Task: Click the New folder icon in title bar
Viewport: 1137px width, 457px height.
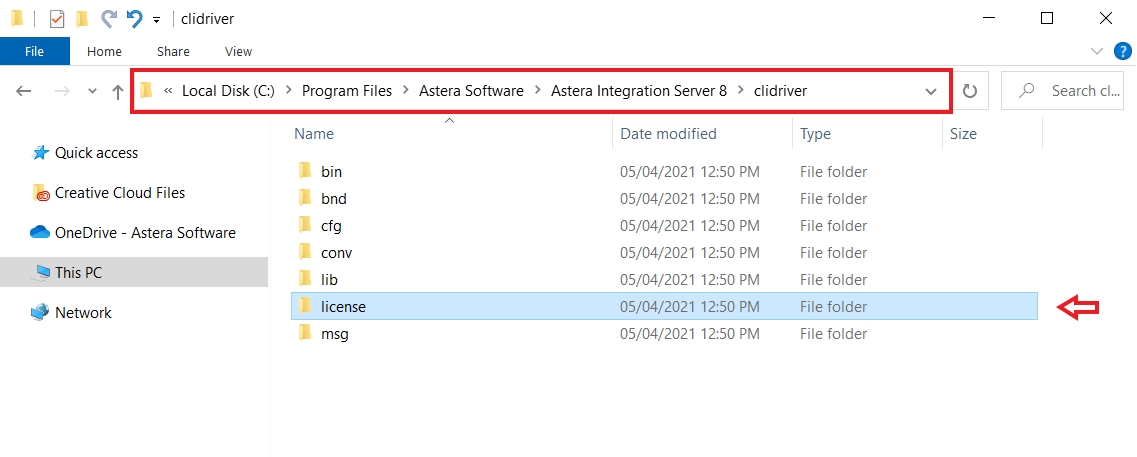Action: [x=82, y=18]
